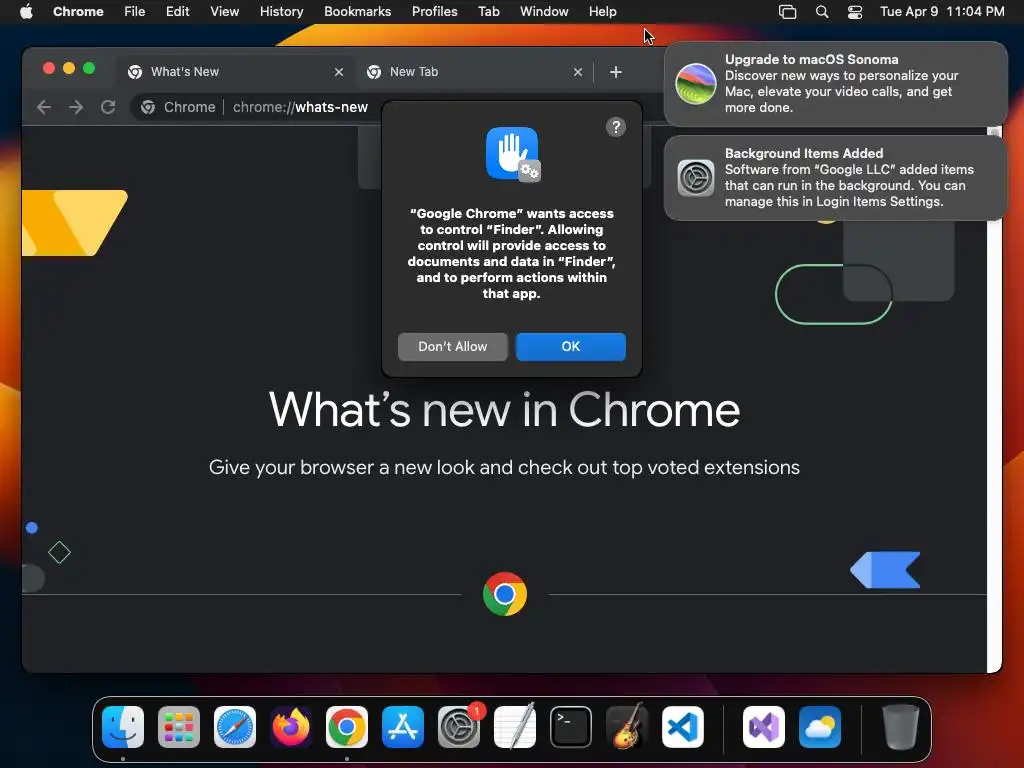This screenshot has height=768, width=1024.
Task: Click the Chrome logo on the page
Action: click(x=505, y=594)
